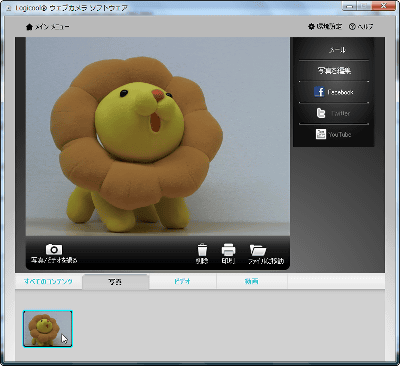The width and height of the screenshot is (400, 366).
Task: Click the camera icon to take photo/video
Action: 54,249
